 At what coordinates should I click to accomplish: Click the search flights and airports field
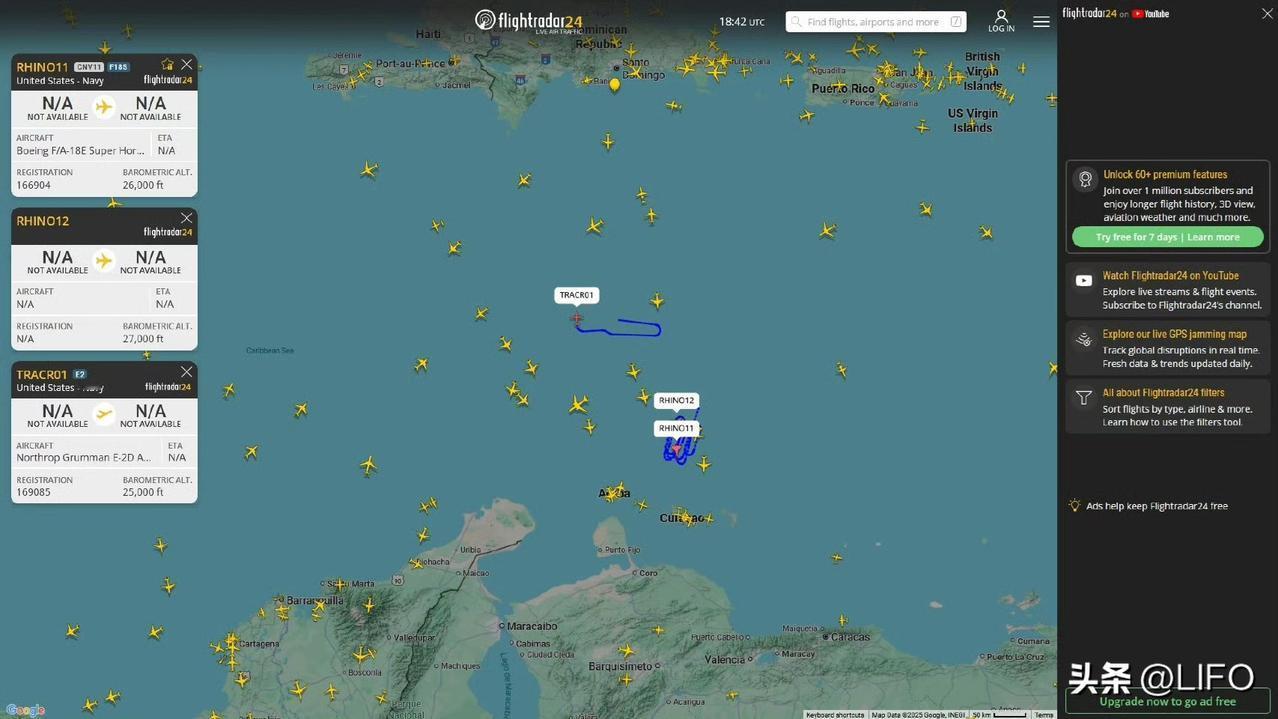click(x=876, y=21)
